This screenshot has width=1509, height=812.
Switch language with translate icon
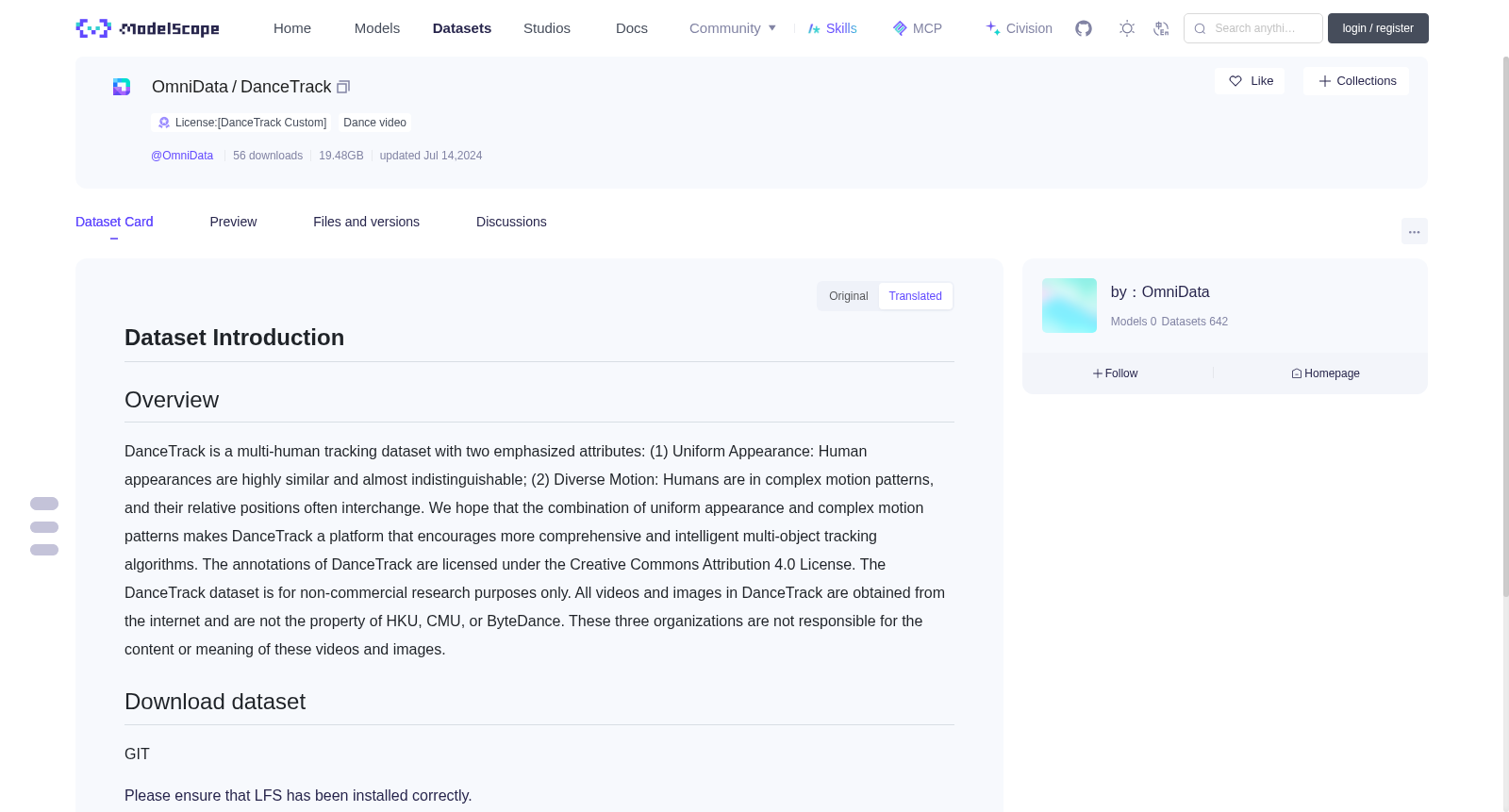coord(1161,28)
